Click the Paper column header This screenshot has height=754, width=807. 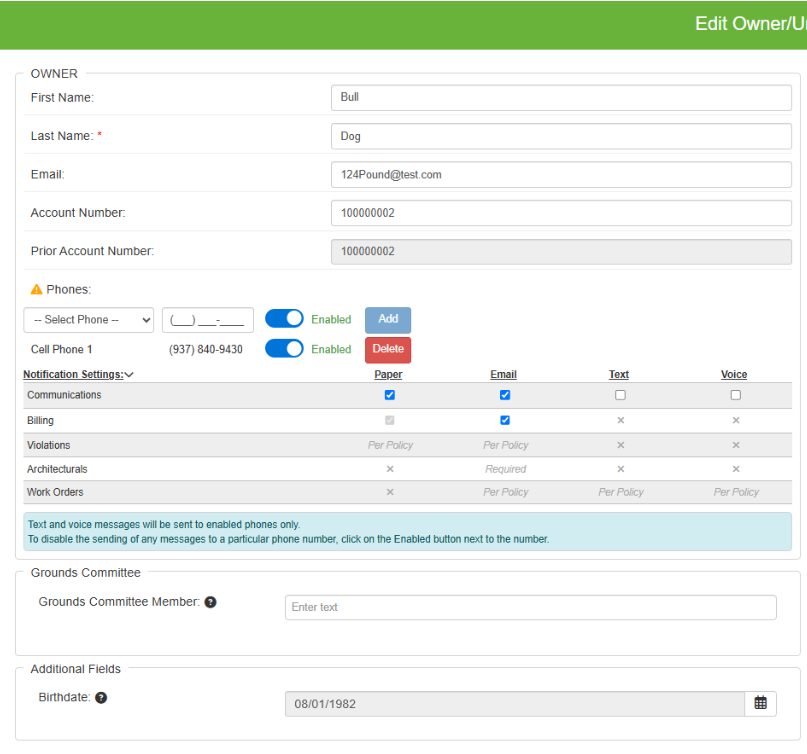click(388, 374)
